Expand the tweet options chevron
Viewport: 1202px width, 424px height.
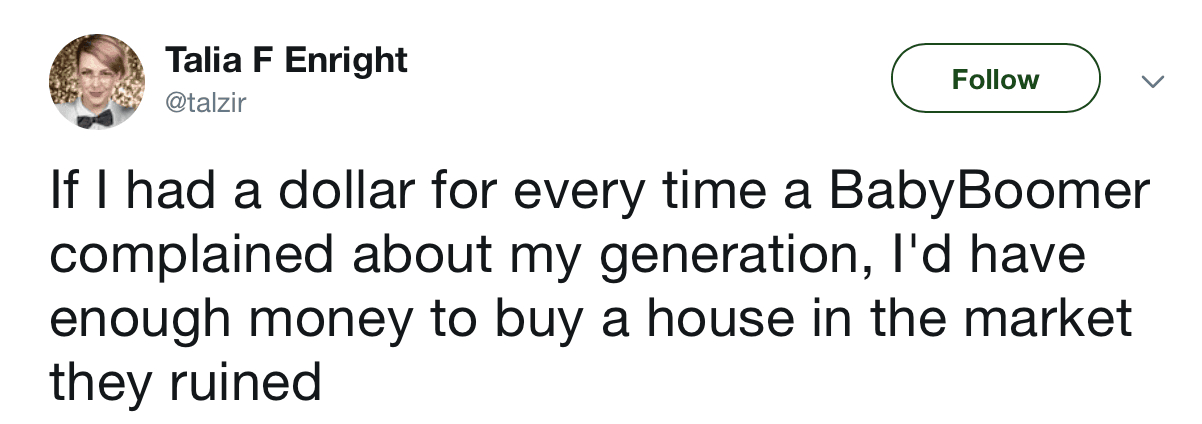point(1153,81)
